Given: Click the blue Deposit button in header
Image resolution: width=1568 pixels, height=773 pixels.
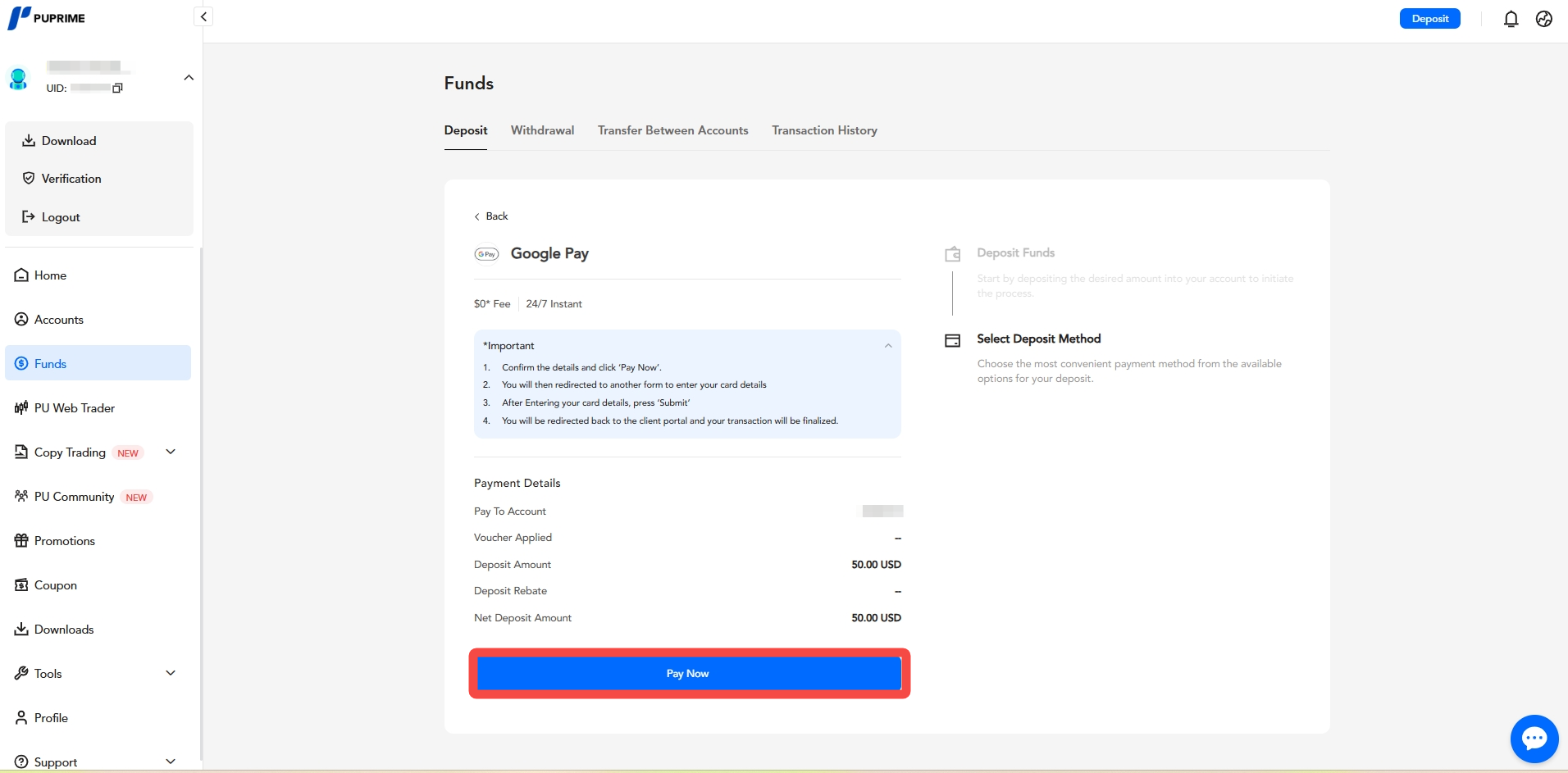Looking at the screenshot, I should point(1429,18).
